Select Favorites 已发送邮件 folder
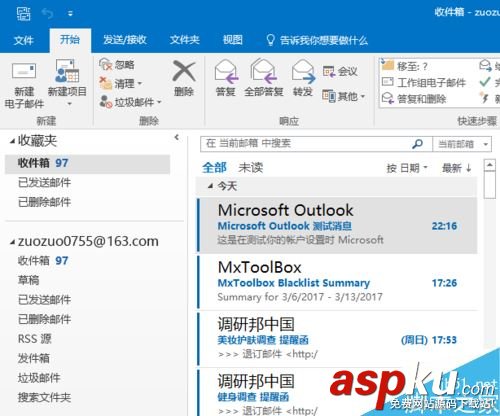Viewport: 500px width, 416px height. click(44, 183)
